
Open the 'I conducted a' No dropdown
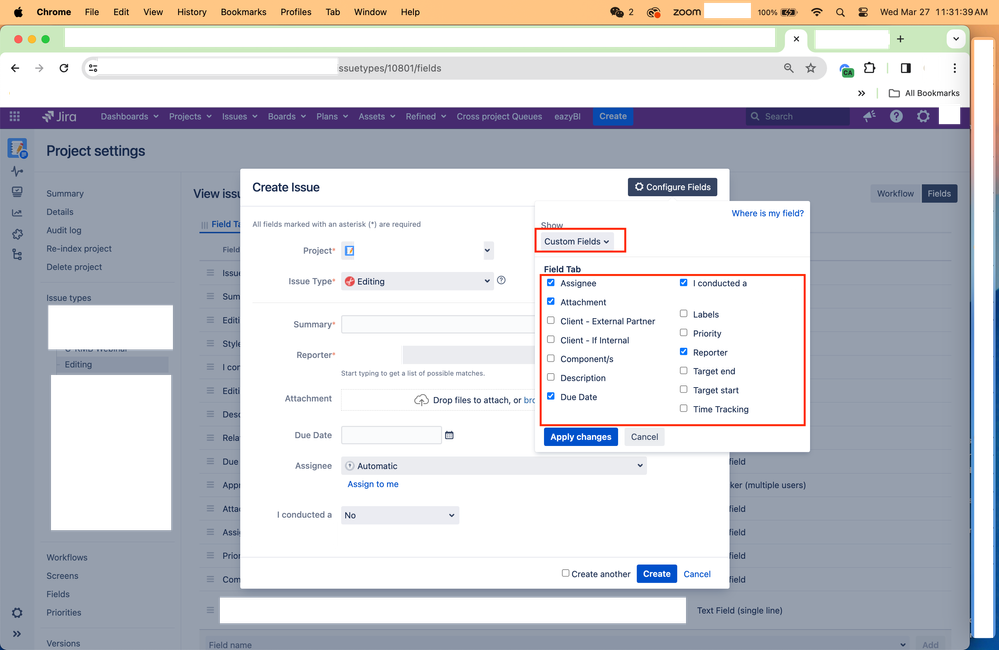point(400,515)
